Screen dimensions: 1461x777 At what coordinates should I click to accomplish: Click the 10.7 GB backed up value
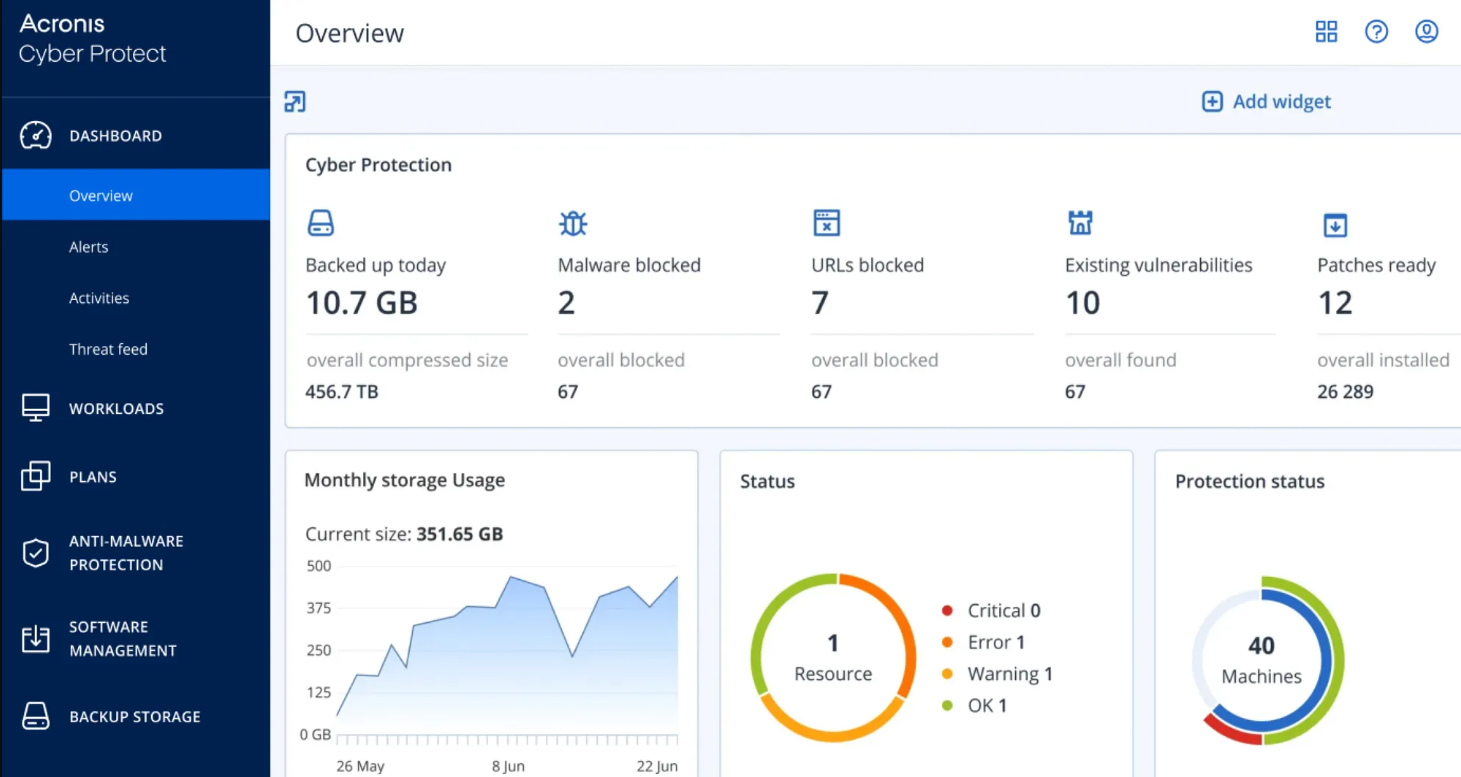point(361,302)
